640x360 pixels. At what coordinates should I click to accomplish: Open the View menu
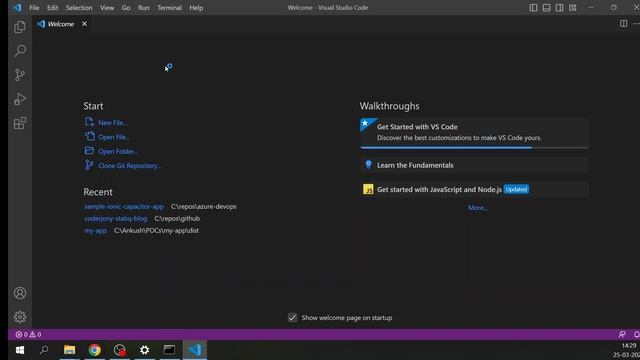(107, 8)
